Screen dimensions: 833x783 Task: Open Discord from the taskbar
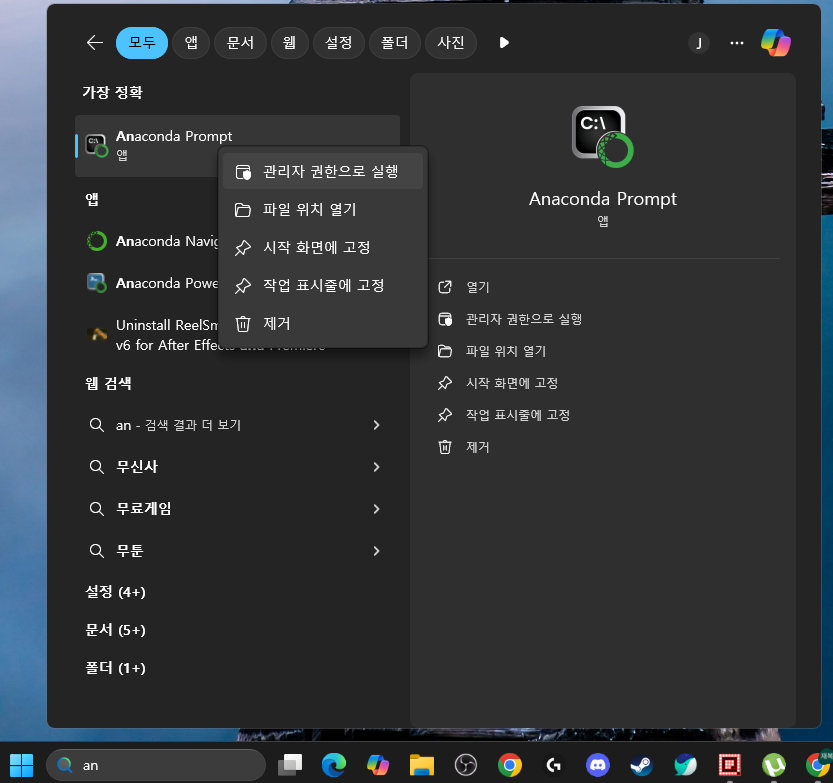tap(598, 765)
